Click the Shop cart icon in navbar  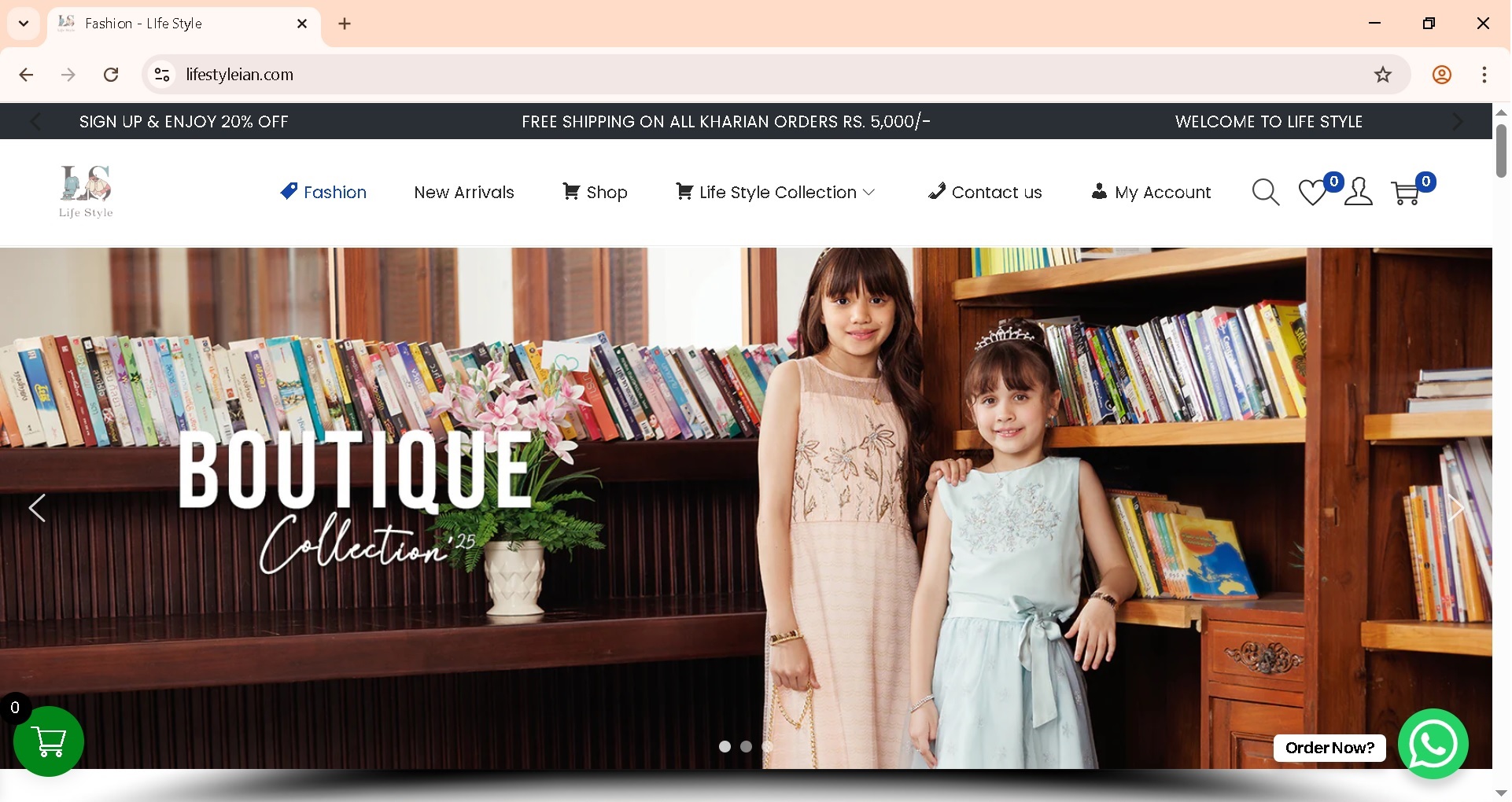pyautogui.click(x=571, y=191)
